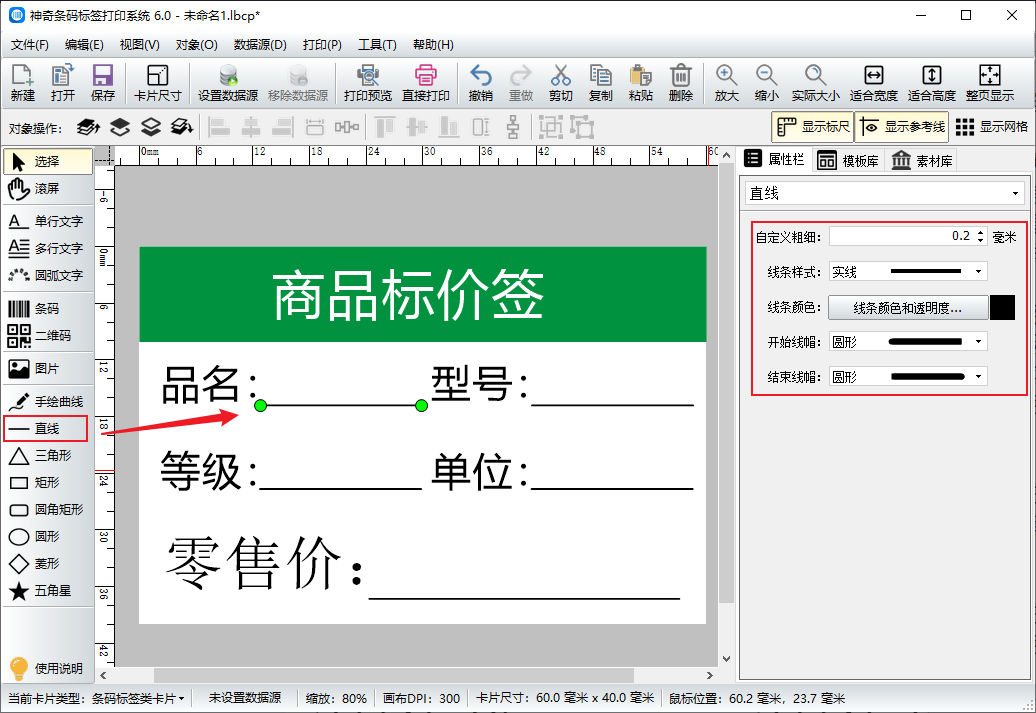Click the 直接打印 direct print icon
The width and height of the screenshot is (1036, 713).
click(x=426, y=83)
